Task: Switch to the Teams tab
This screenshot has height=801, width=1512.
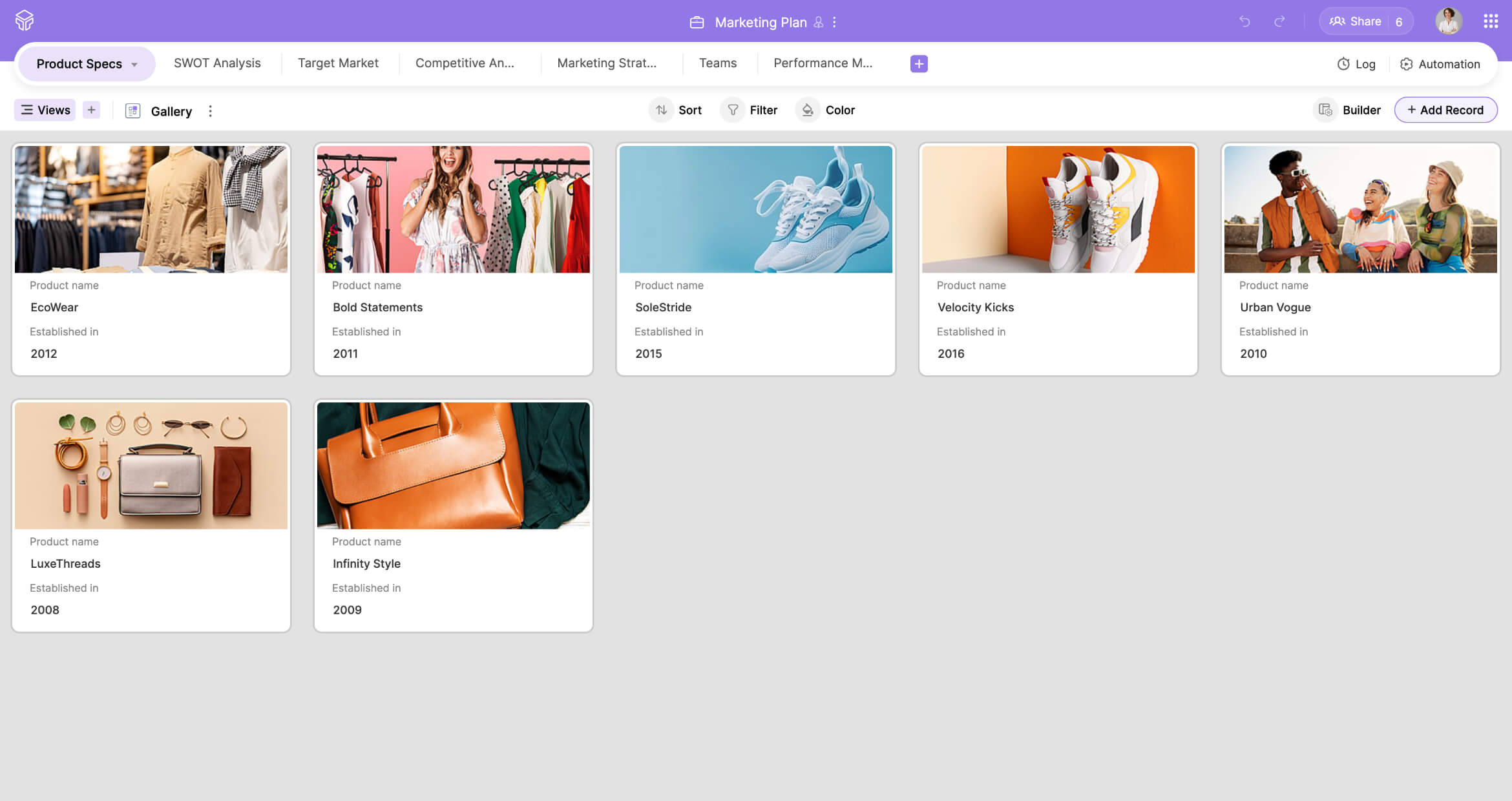Action: 717,63
